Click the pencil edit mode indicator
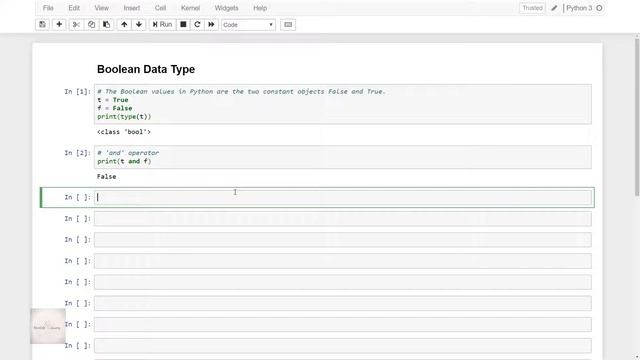640x360 pixels. (554, 8)
